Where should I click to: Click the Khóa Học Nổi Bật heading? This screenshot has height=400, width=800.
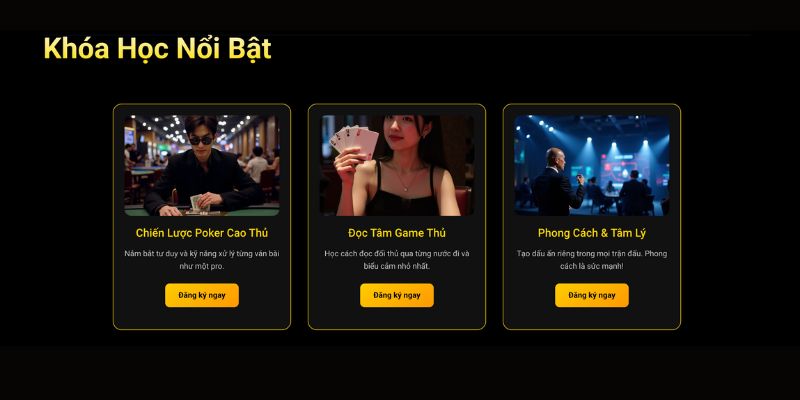pyautogui.click(x=157, y=49)
